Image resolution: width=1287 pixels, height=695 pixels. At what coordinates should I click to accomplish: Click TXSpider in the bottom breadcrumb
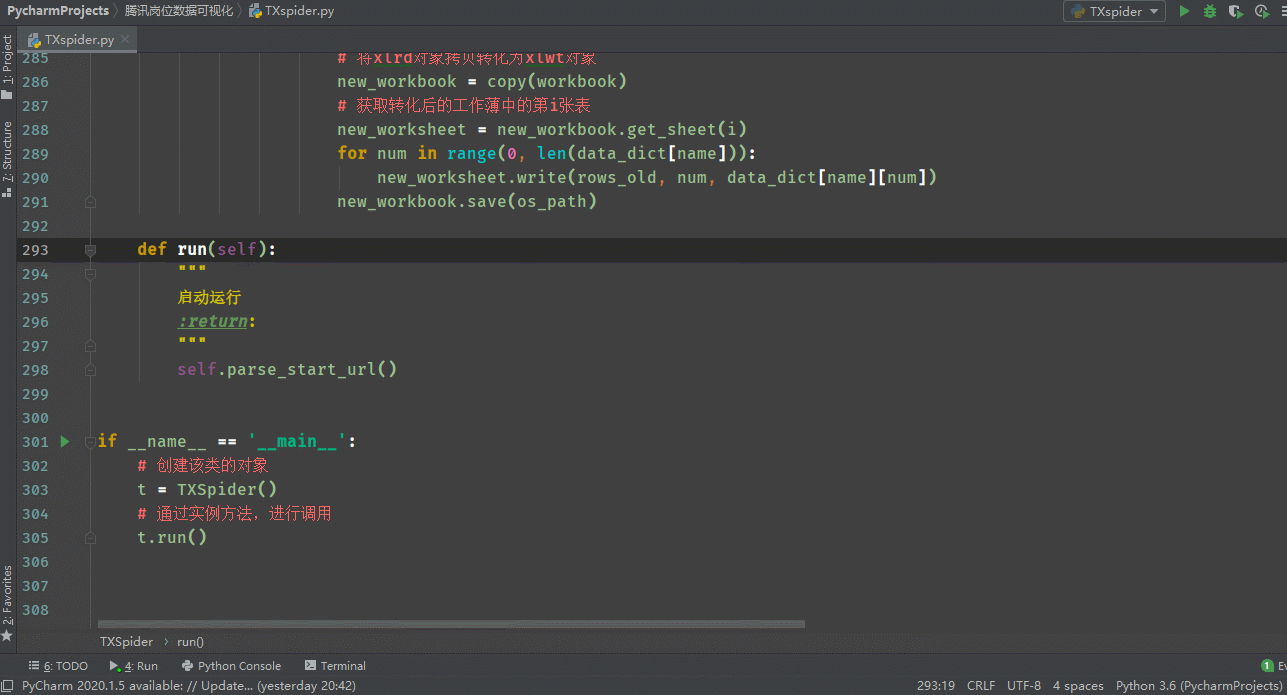tap(126, 642)
